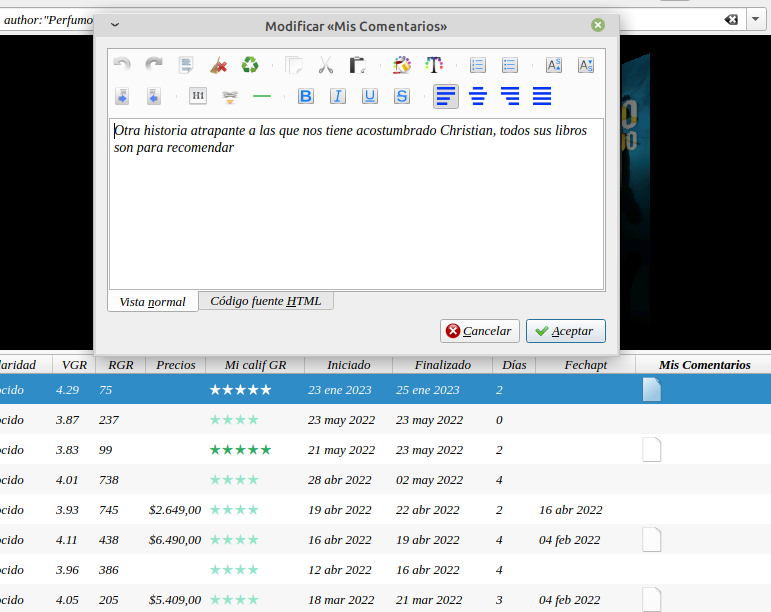The width and height of the screenshot is (771, 612).
Task: Open the search history dropdown arrow
Action: pyautogui.click(x=756, y=20)
